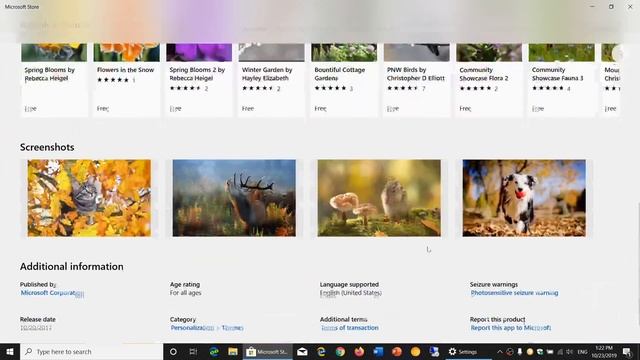Image resolution: width=640 pixels, height=360 pixels.
Task: Open the Spring Blooms by Rebecca Heigel theme
Action: tap(54, 80)
